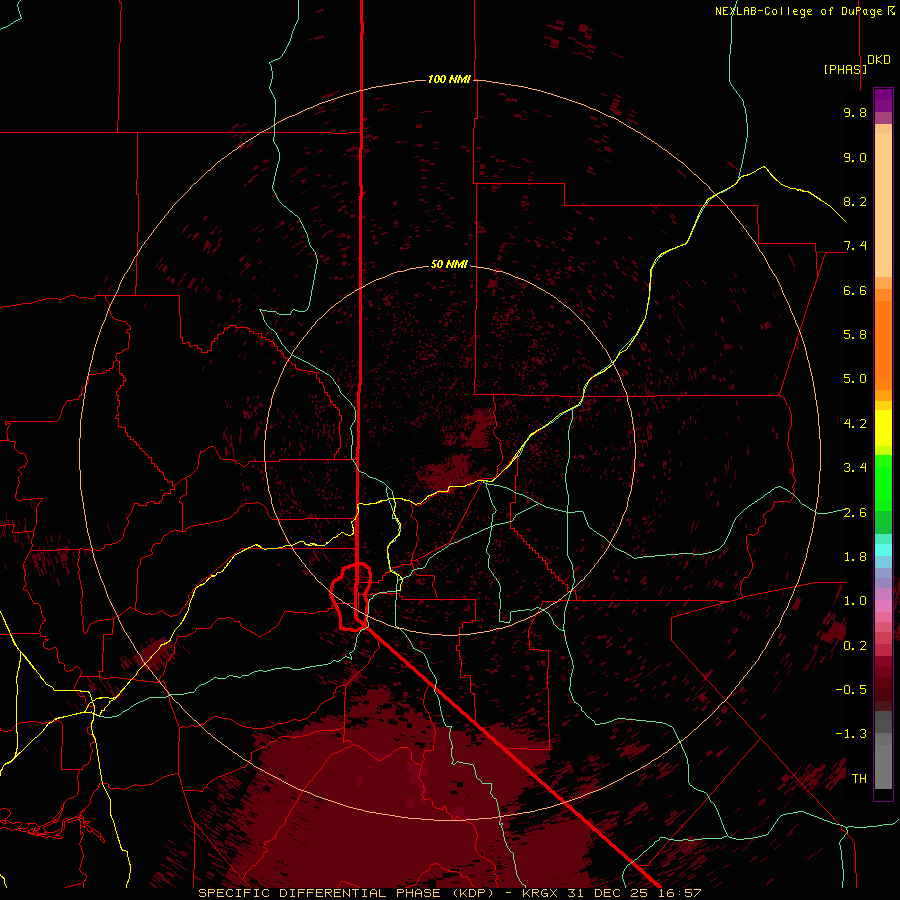Click the [PHAS] legend unit label
The image size is (900, 900).
click(845, 69)
